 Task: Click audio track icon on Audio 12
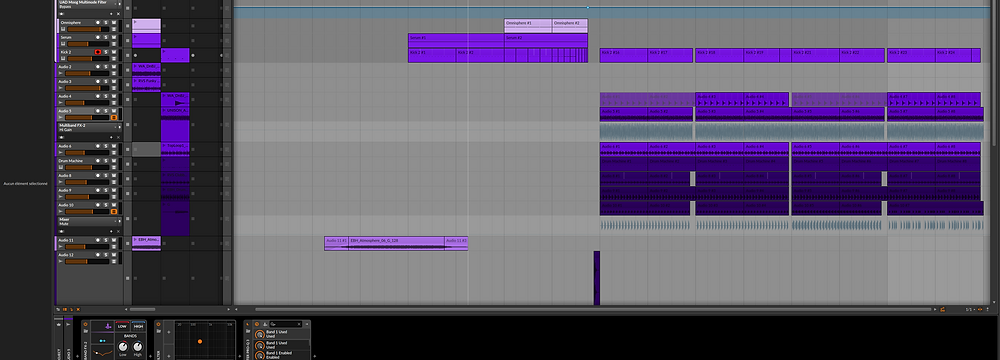tap(61, 261)
